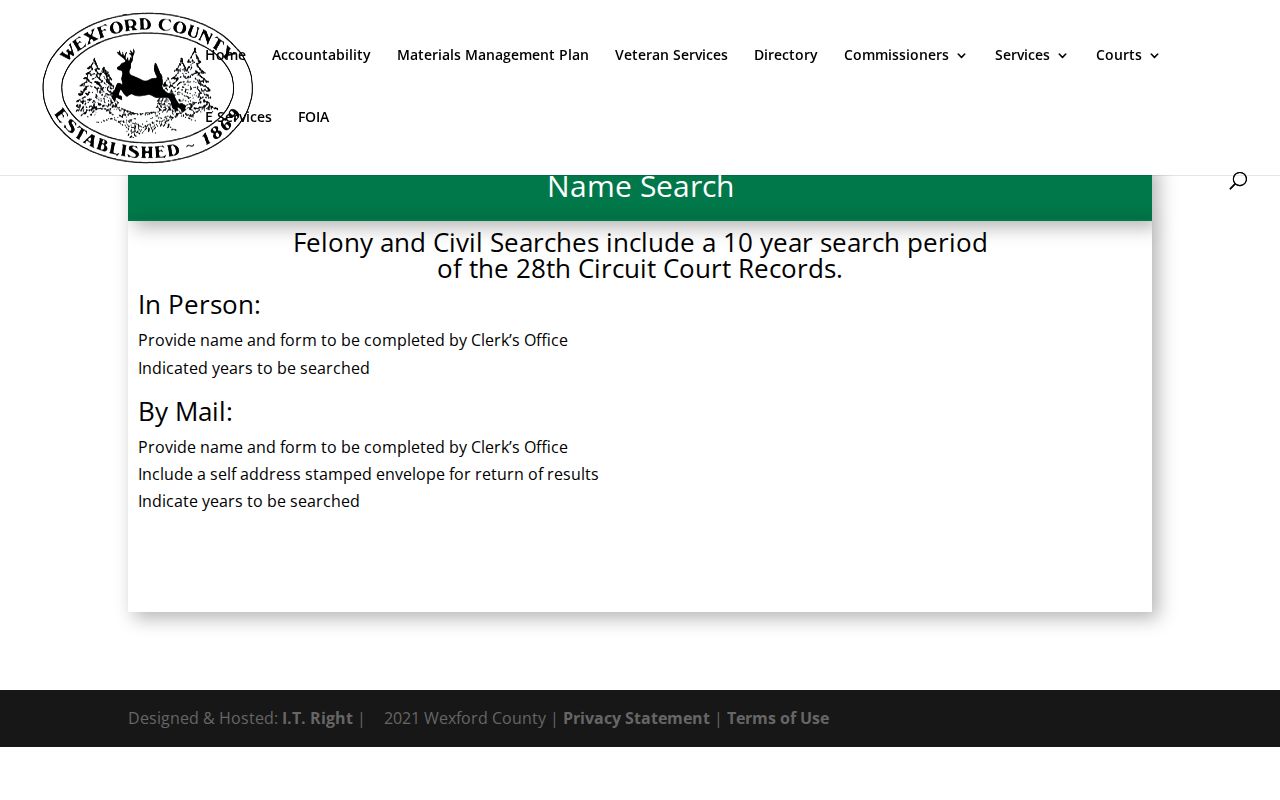Open the Terms of Use link
Image resolution: width=1280 pixels, height=800 pixels.
point(778,718)
